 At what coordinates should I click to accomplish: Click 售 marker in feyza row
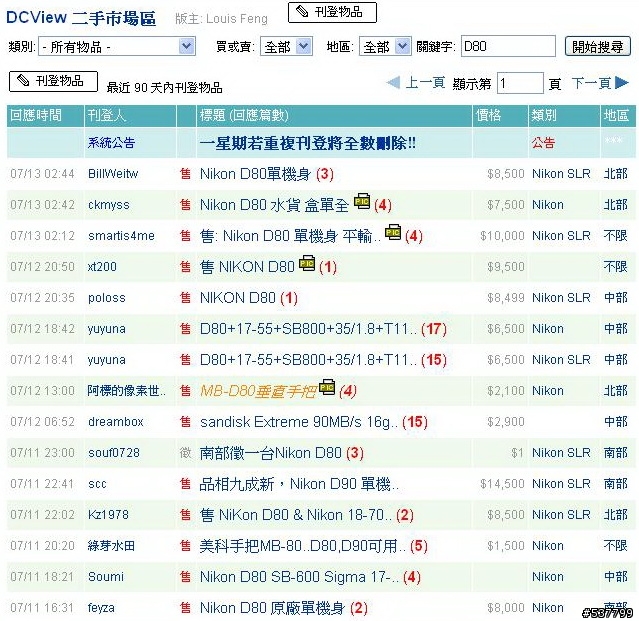[x=185, y=608]
